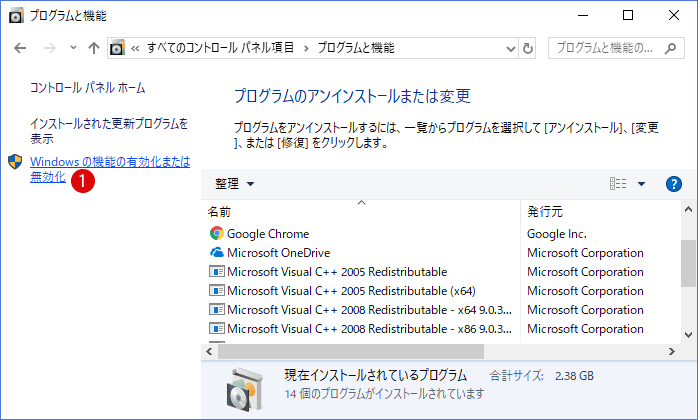
Task: Click the vertical scrollbar up arrow
Action: (x=688, y=209)
